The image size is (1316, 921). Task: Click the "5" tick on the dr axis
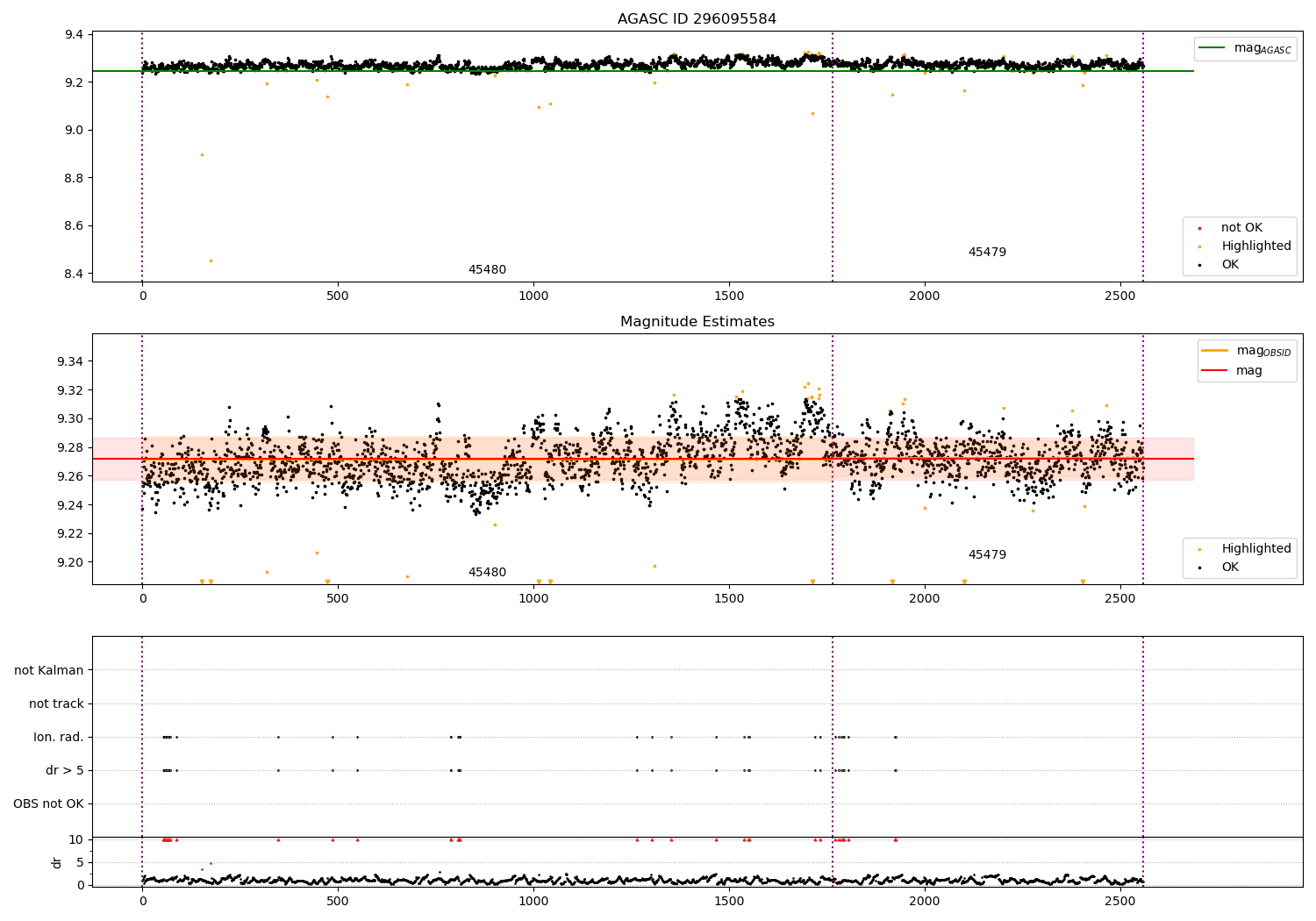[x=81, y=862]
